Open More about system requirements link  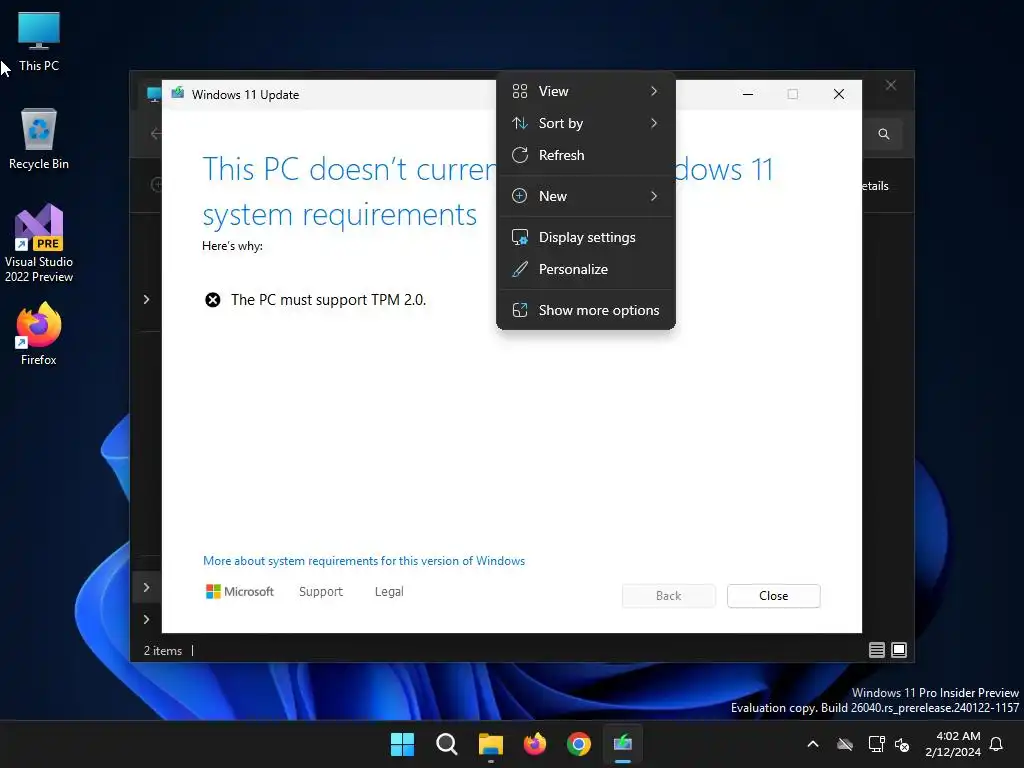[364, 561]
